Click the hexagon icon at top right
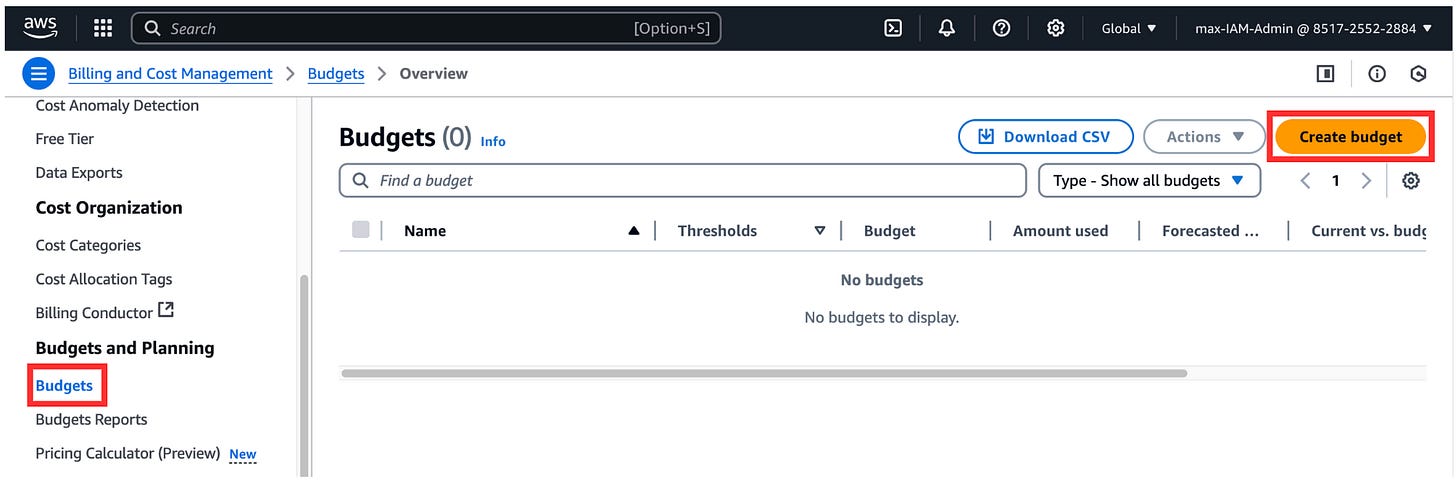The image size is (1456, 481). 1418,74
